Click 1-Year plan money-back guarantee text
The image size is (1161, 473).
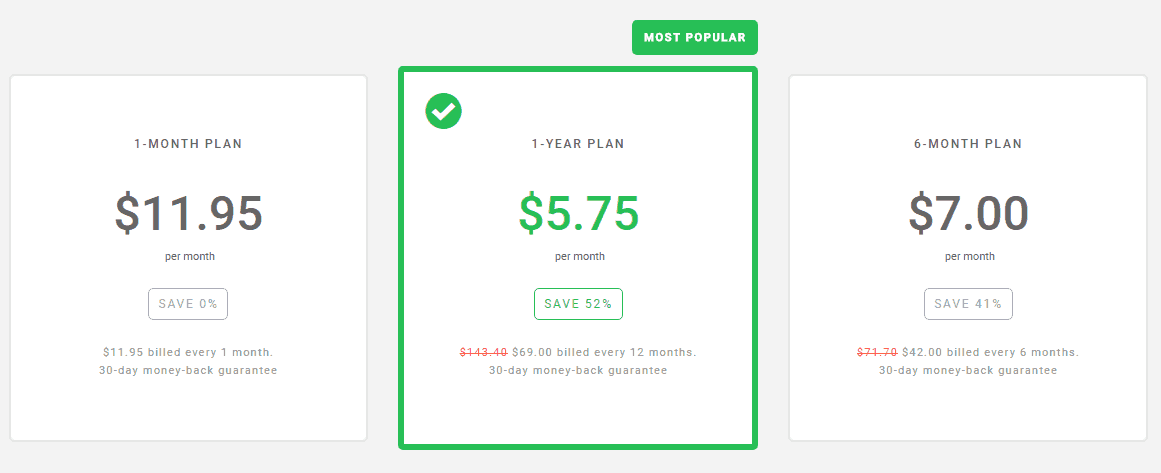[578, 370]
